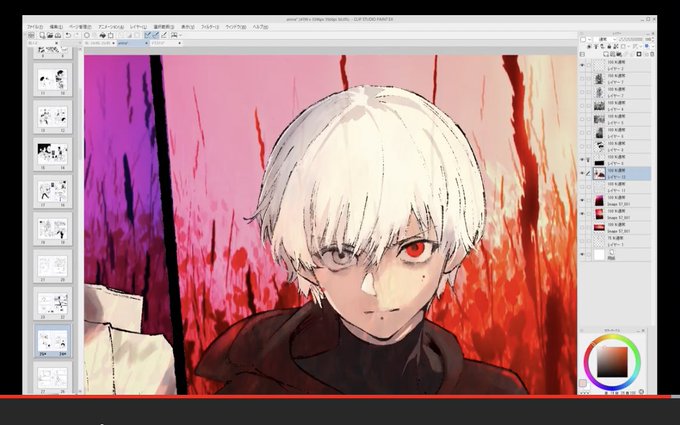Click the Scale/Rotate transform icon
This screenshot has height=425, width=680.
tap(111, 36)
